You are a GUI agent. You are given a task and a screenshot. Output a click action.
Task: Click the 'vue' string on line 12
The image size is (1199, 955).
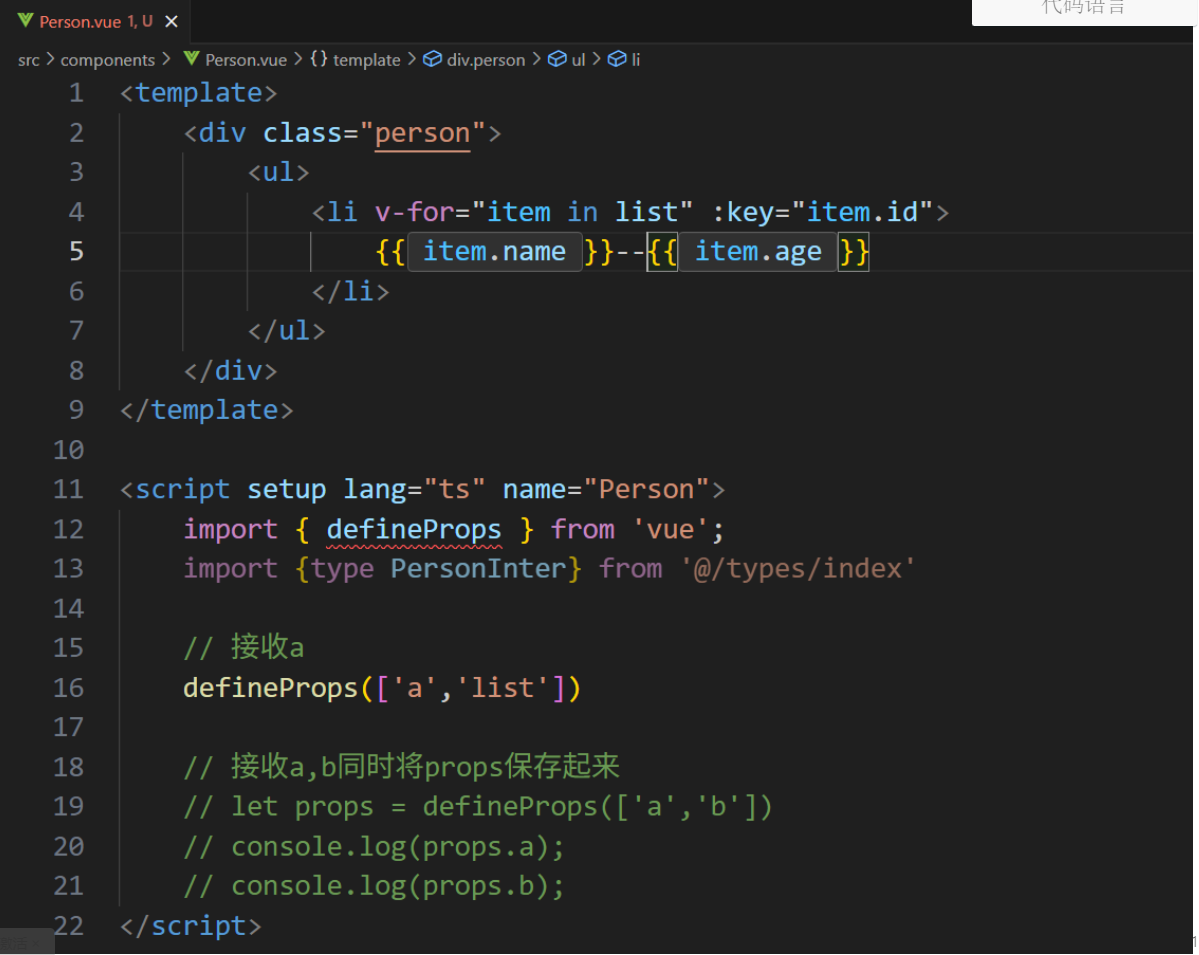coord(671,530)
